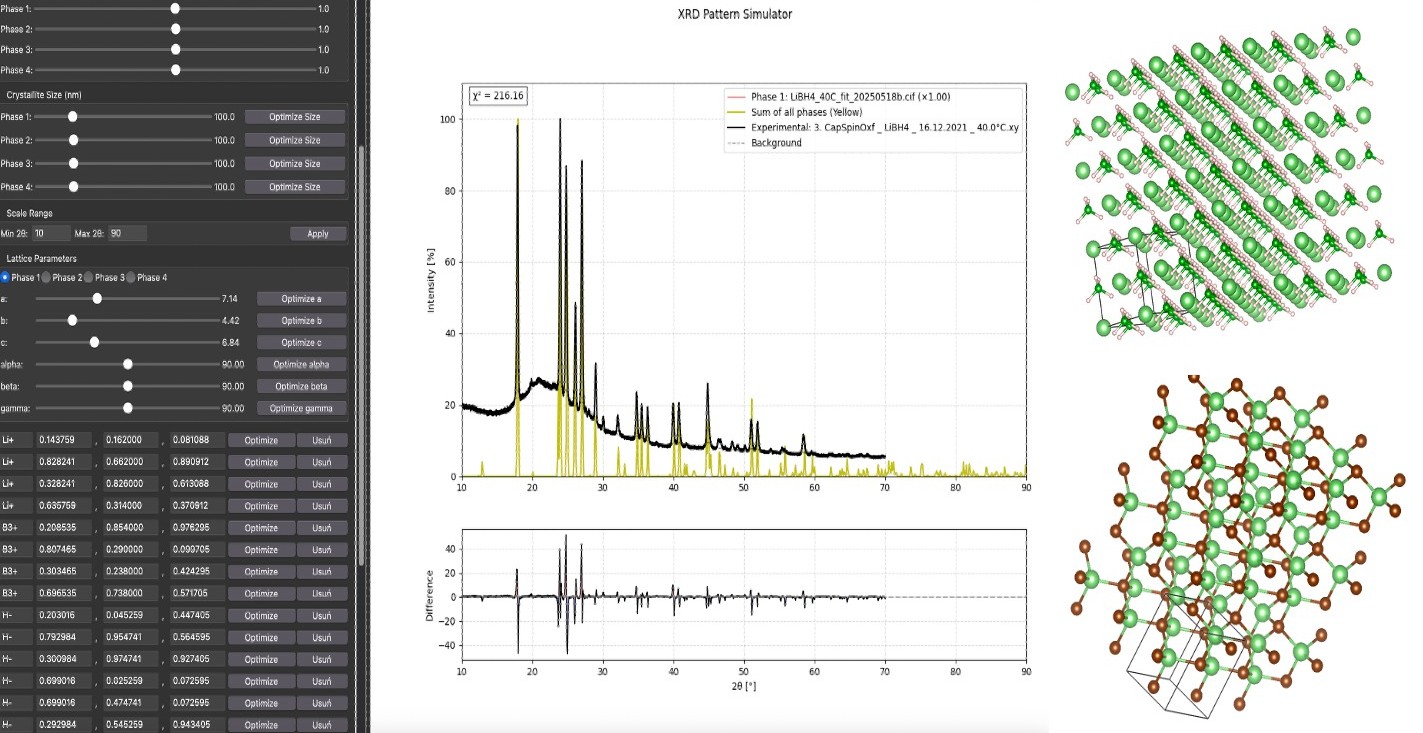1423x733 pixels.
Task: Click Optimize Size for crystallite Phase 3
Action: click(295, 163)
